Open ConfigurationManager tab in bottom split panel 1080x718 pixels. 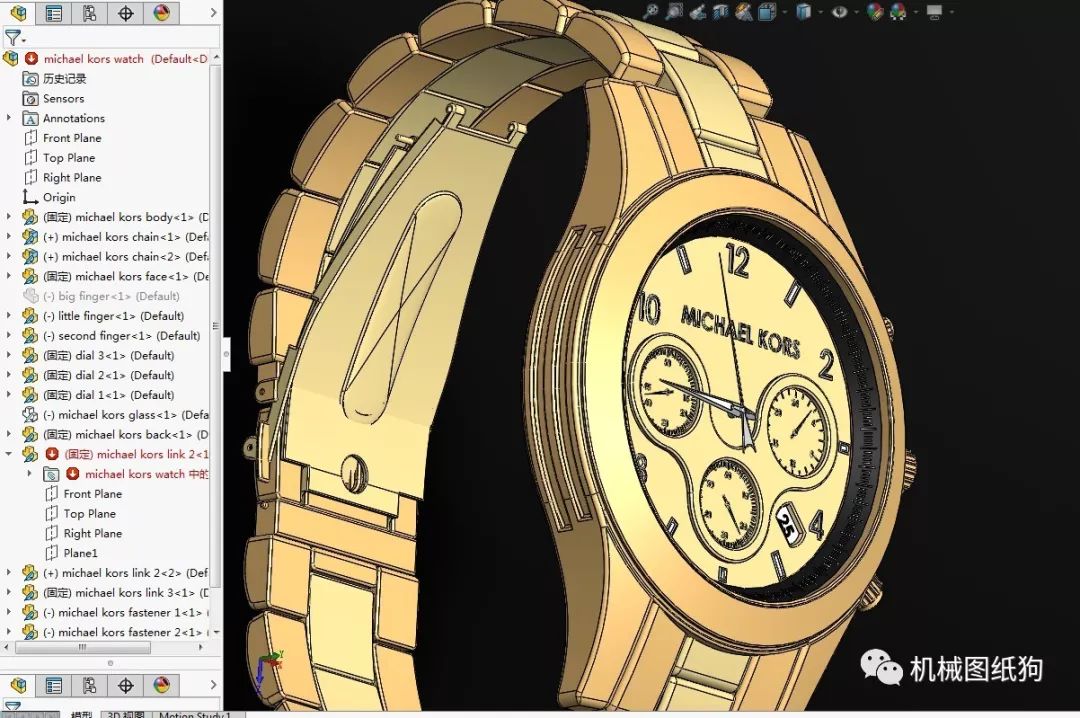click(x=90, y=685)
